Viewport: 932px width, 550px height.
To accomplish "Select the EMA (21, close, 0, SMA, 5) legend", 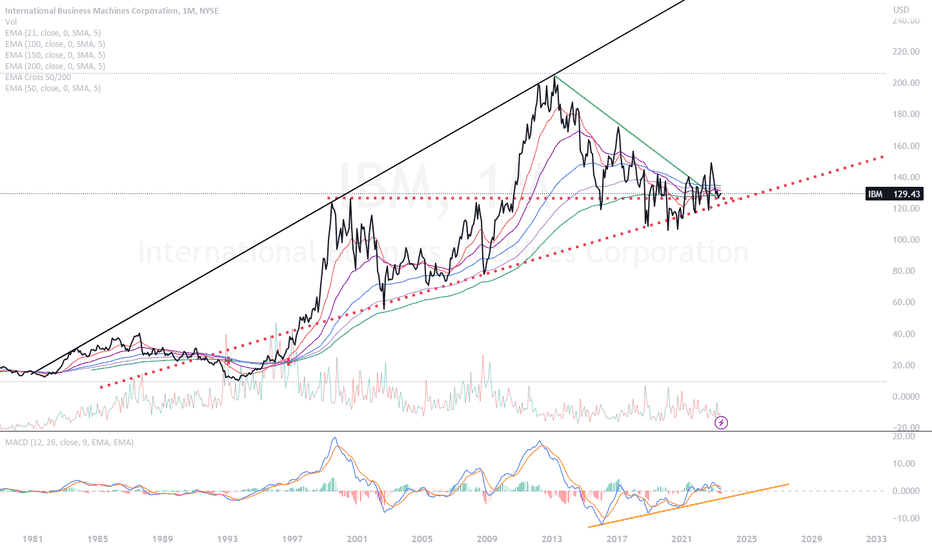I will click(x=53, y=33).
